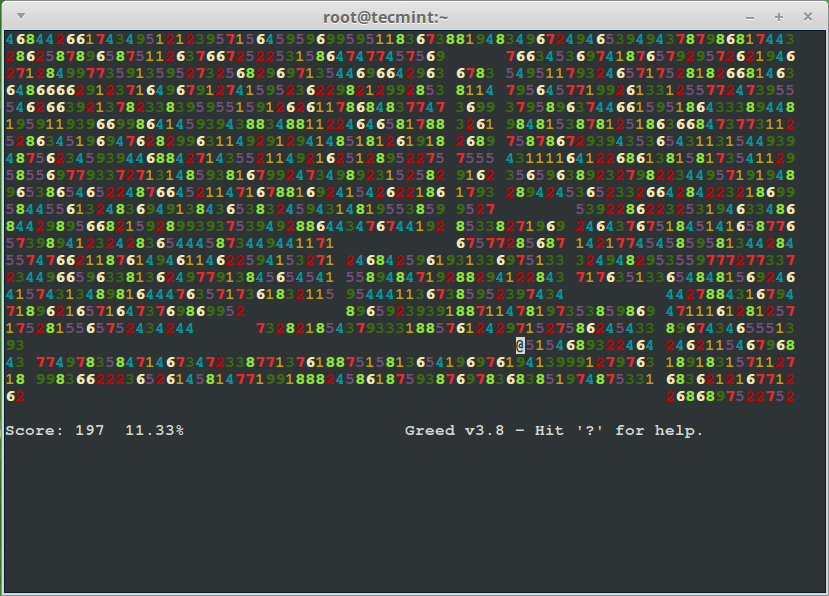Click the '11.33%' completion percentage
Viewport: 829px width, 596px height.
click(x=154, y=430)
